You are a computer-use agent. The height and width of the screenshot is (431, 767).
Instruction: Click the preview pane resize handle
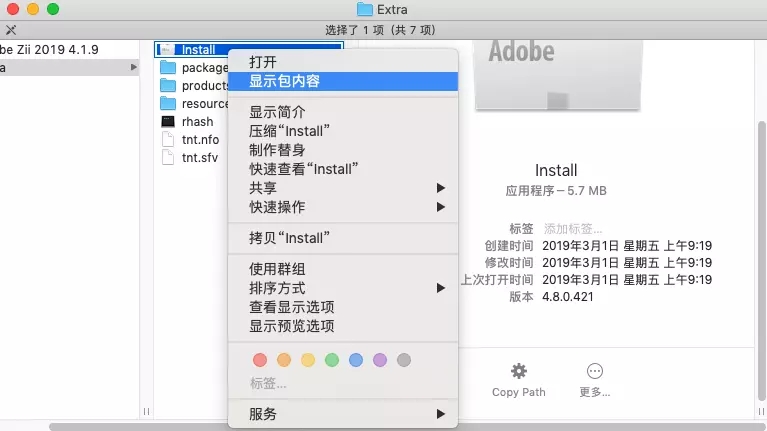pyautogui.click(x=761, y=411)
